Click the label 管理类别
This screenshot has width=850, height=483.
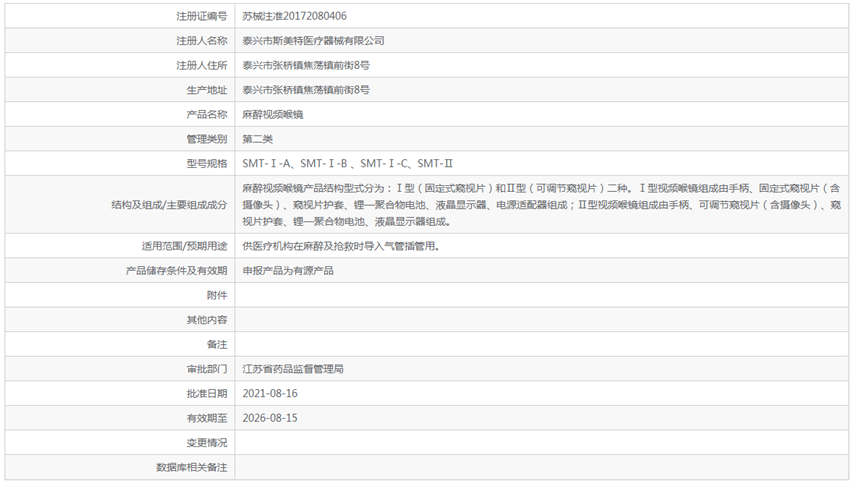coord(207,139)
